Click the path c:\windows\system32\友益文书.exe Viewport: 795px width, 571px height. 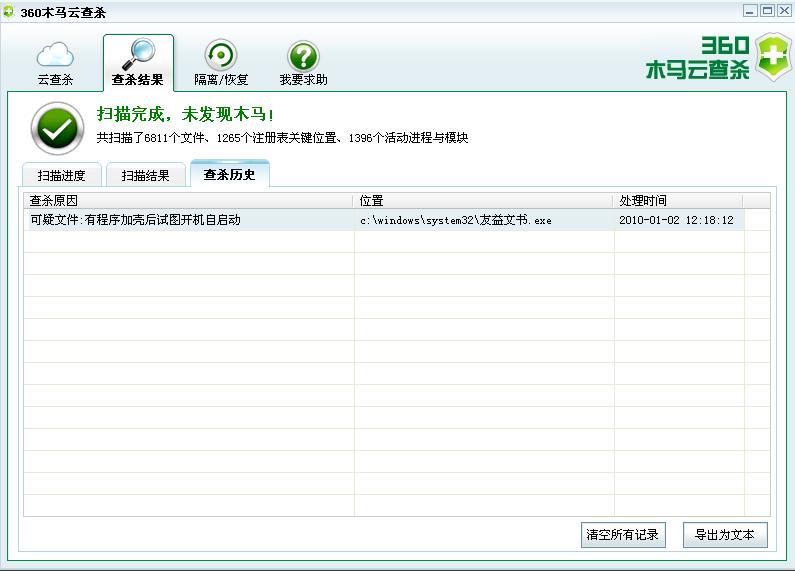pos(456,220)
